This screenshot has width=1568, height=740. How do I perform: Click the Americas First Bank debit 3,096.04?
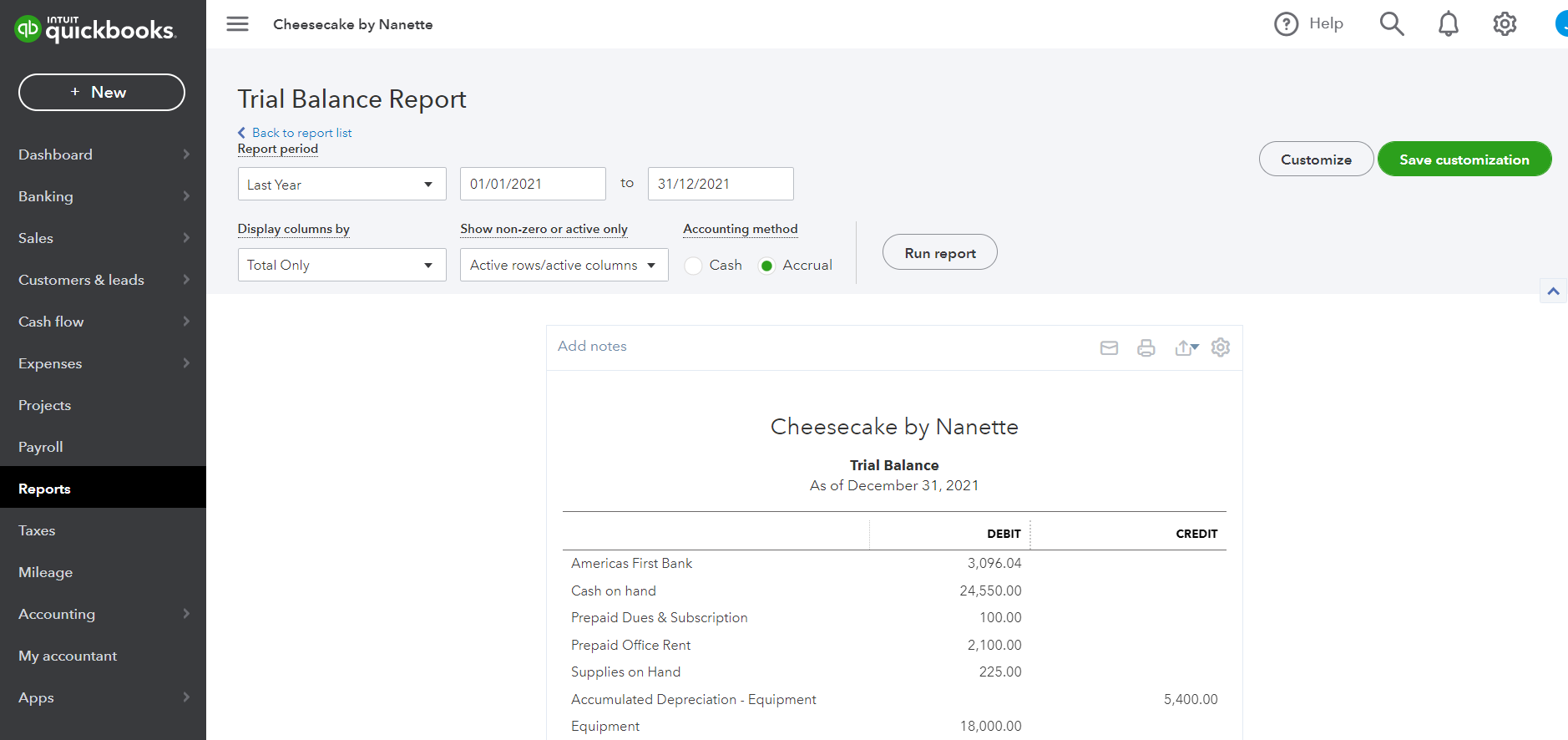994,564
